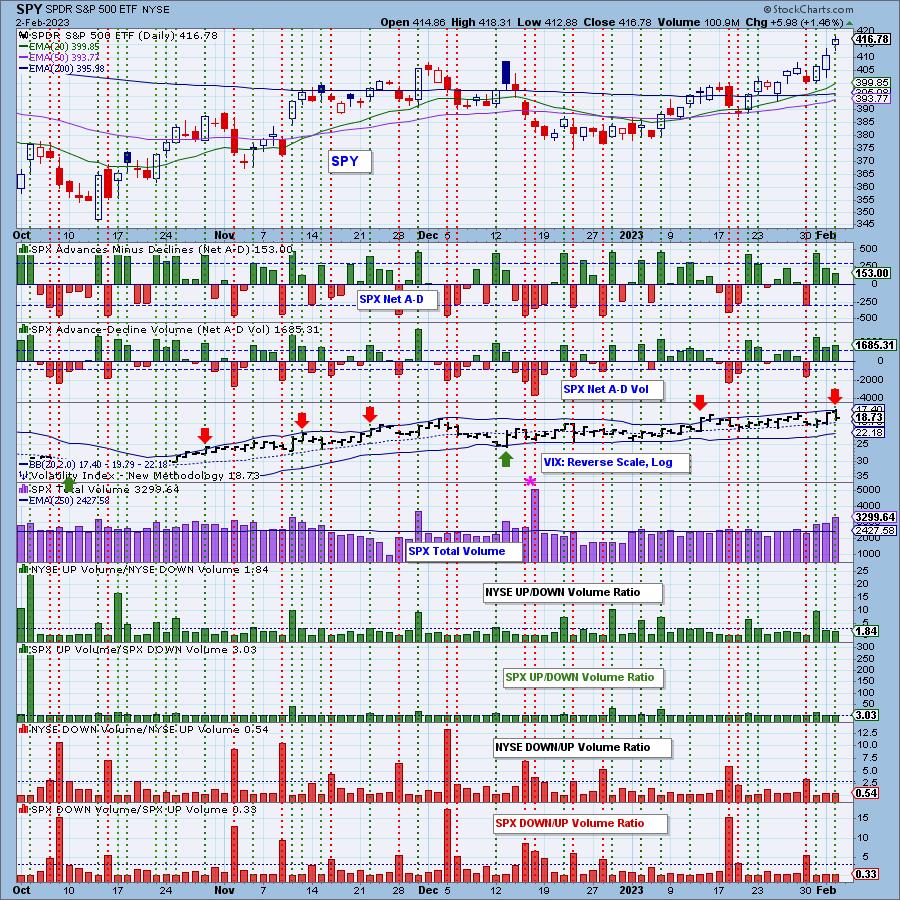
Task: Click the green EMA(20) legend line swatch
Action: pos(24,46)
